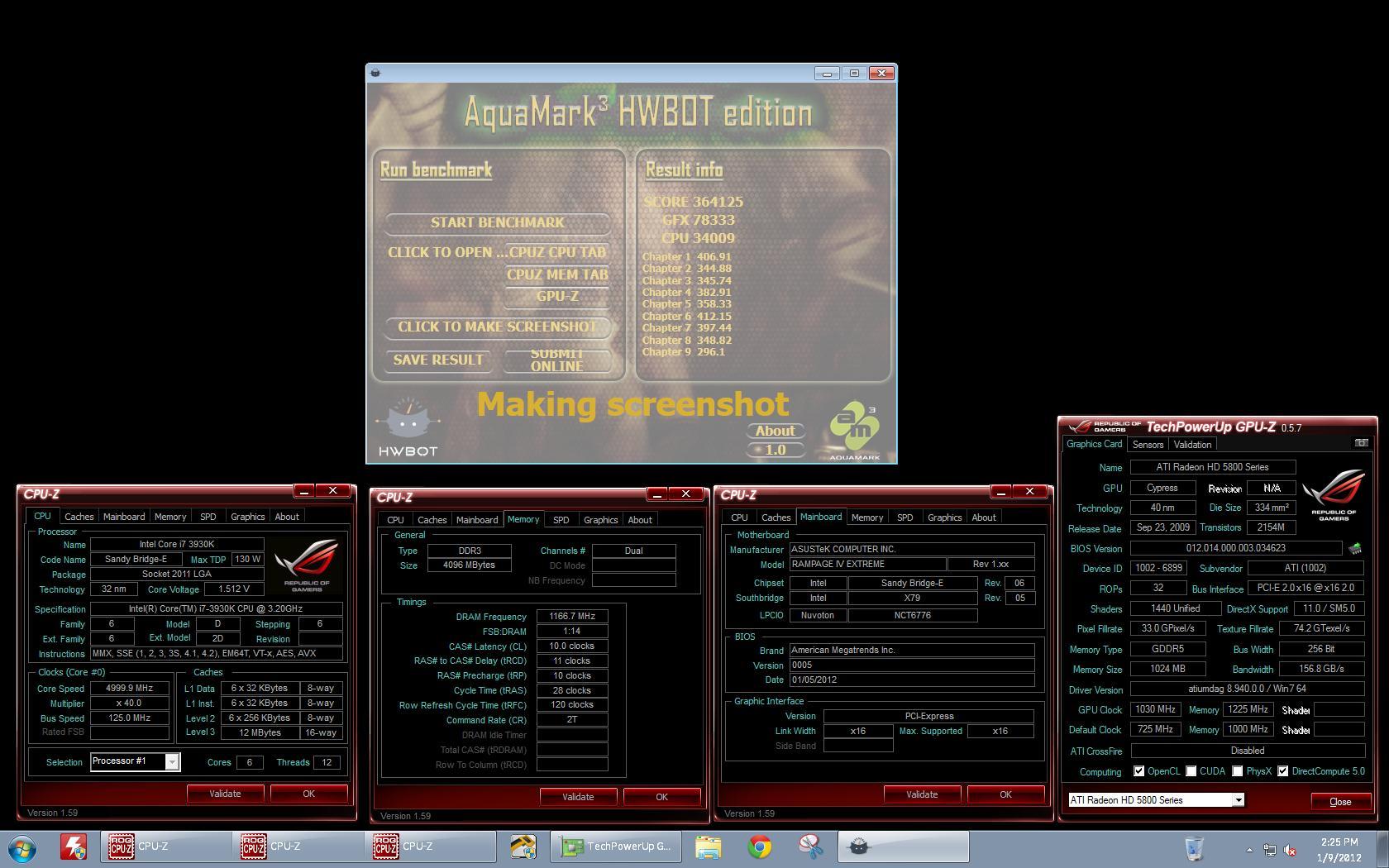Viewport: 1389px width, 868px height.
Task: Launch Google Chrome from the taskbar
Action: click(759, 847)
